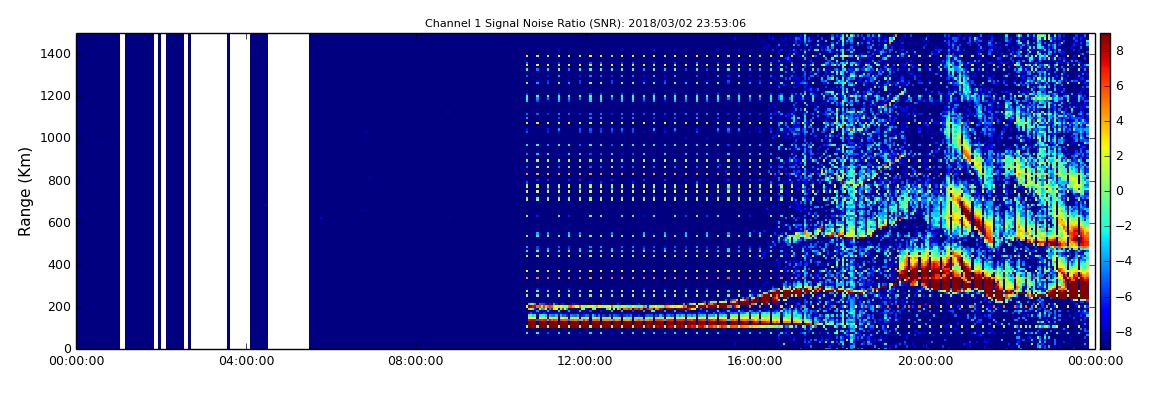Viewport: 1150px width, 407px height.
Task: Click the 600 range tick label
Action: click(x=60, y=222)
